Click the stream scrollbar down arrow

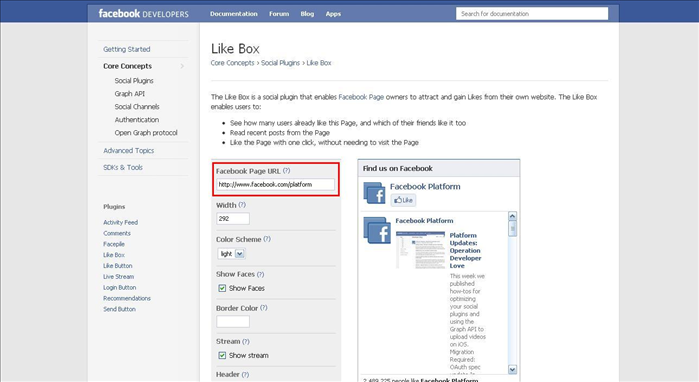click(x=512, y=370)
